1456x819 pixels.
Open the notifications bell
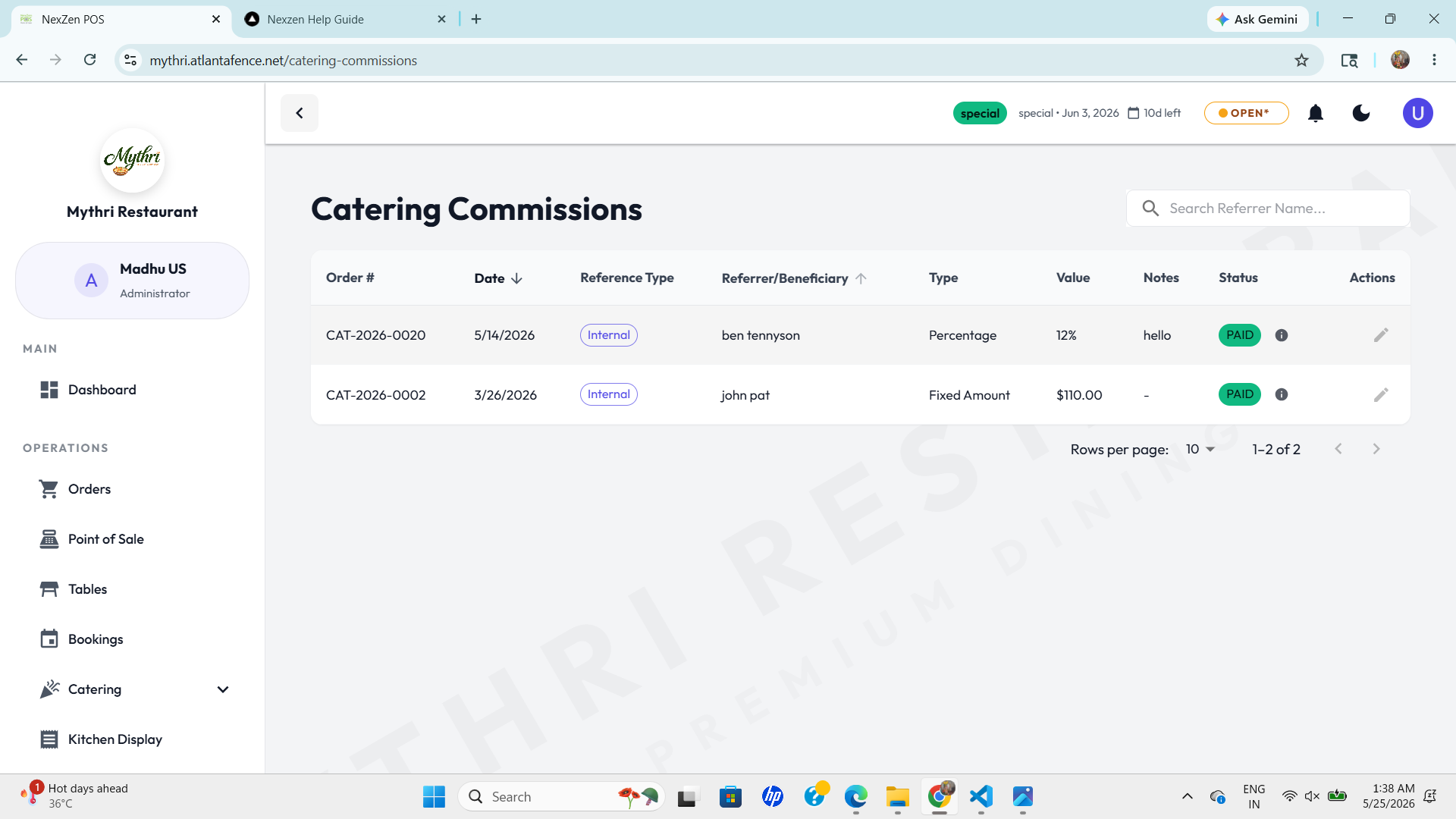1316,113
